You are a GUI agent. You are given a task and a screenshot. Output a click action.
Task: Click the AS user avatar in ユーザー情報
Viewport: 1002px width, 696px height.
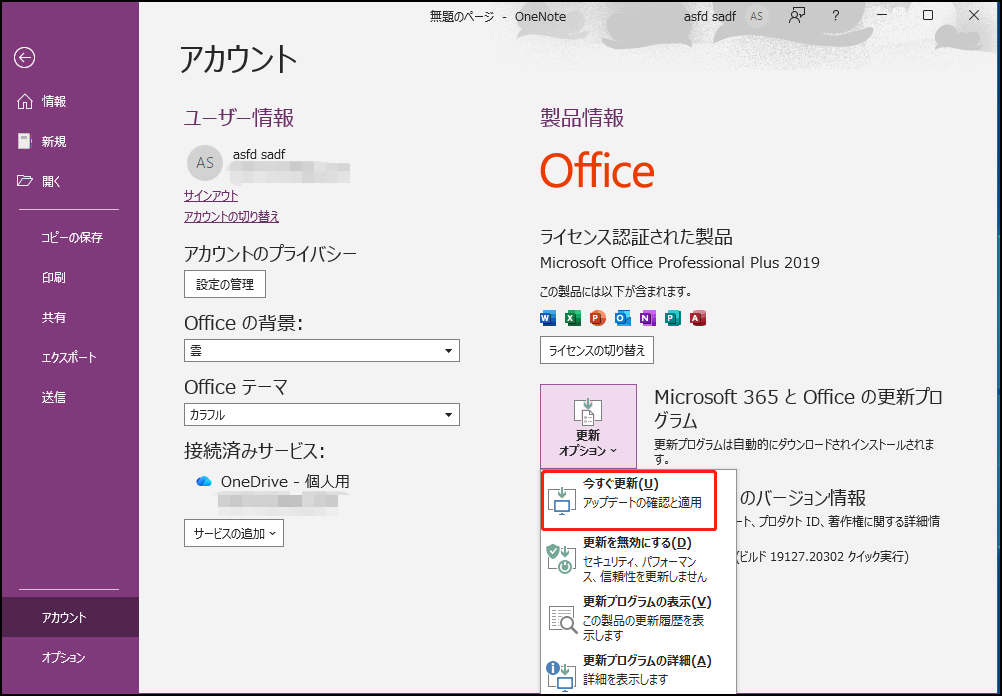[204, 162]
